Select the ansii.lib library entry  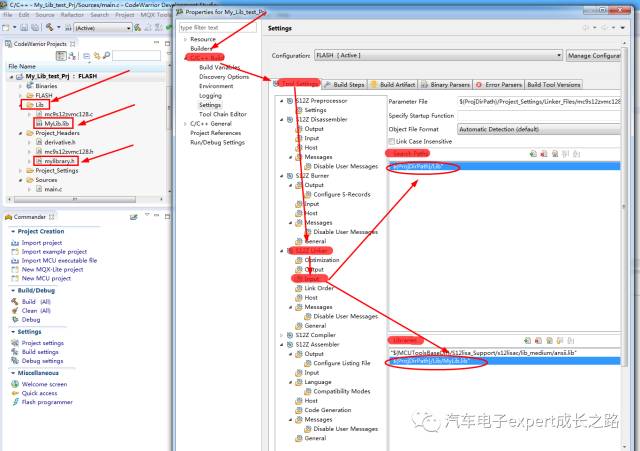[504, 353]
